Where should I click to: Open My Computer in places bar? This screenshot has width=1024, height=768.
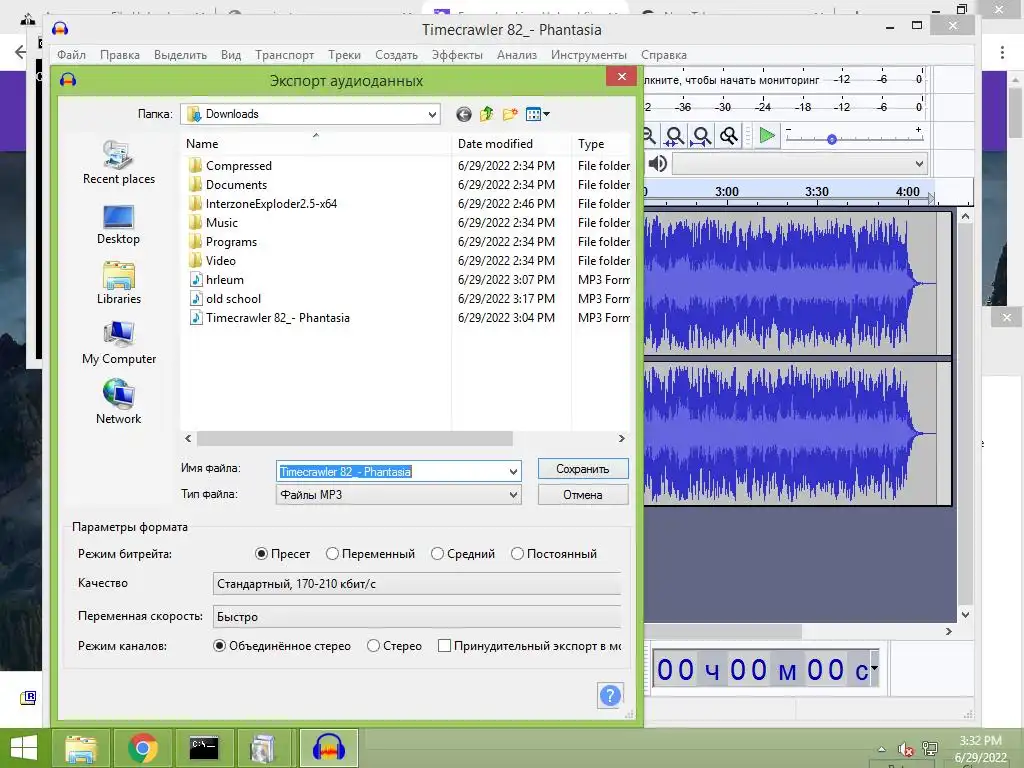[119, 343]
